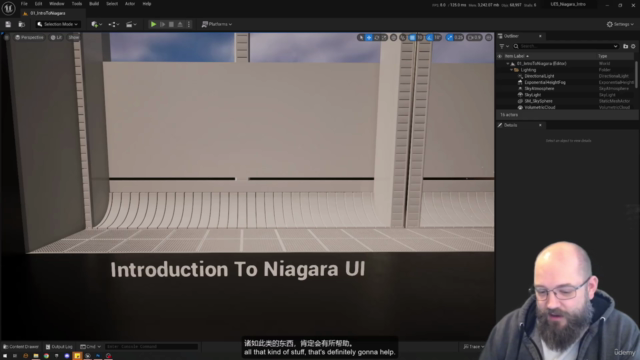Click the Perspective view mode button

click(x=29, y=38)
